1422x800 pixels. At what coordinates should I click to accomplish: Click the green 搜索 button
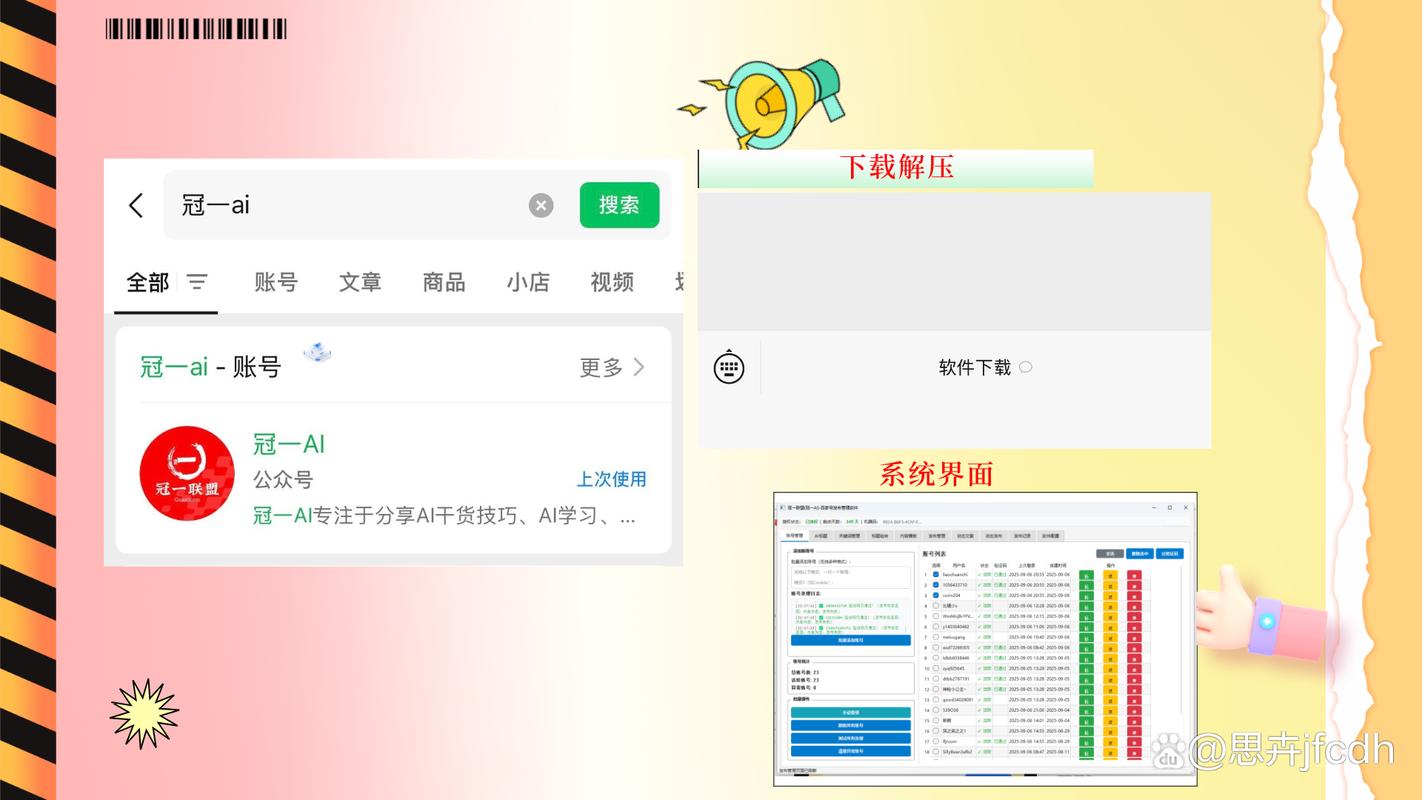pyautogui.click(x=619, y=205)
